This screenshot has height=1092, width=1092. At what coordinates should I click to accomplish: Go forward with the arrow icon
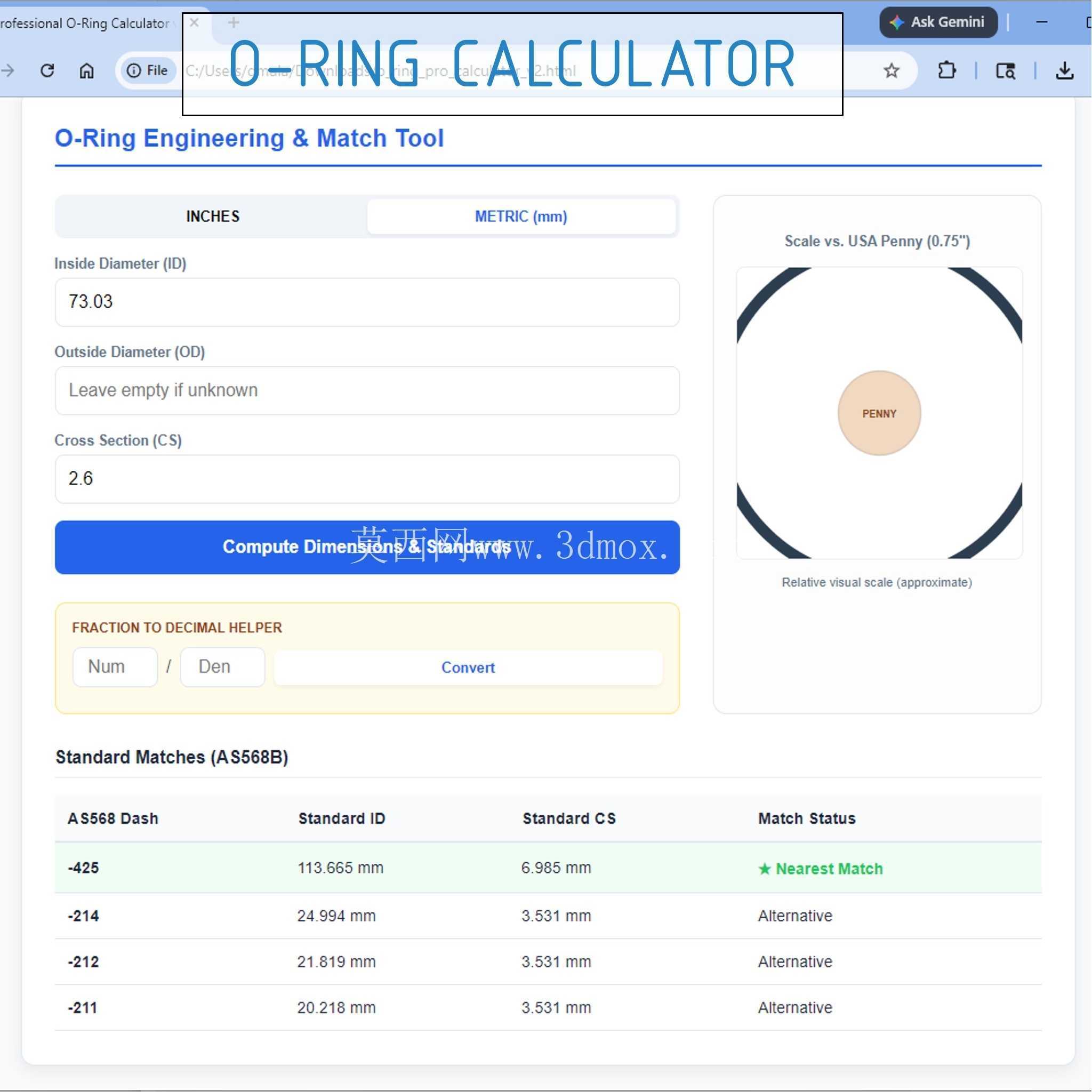(8, 71)
